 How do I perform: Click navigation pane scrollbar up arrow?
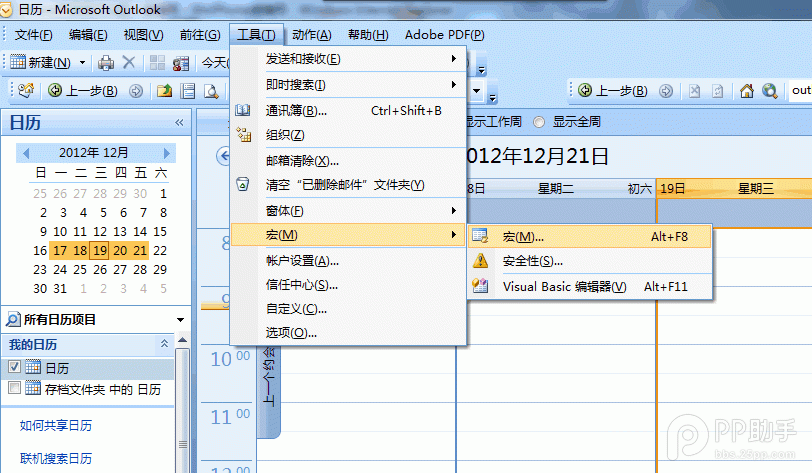tap(182, 340)
